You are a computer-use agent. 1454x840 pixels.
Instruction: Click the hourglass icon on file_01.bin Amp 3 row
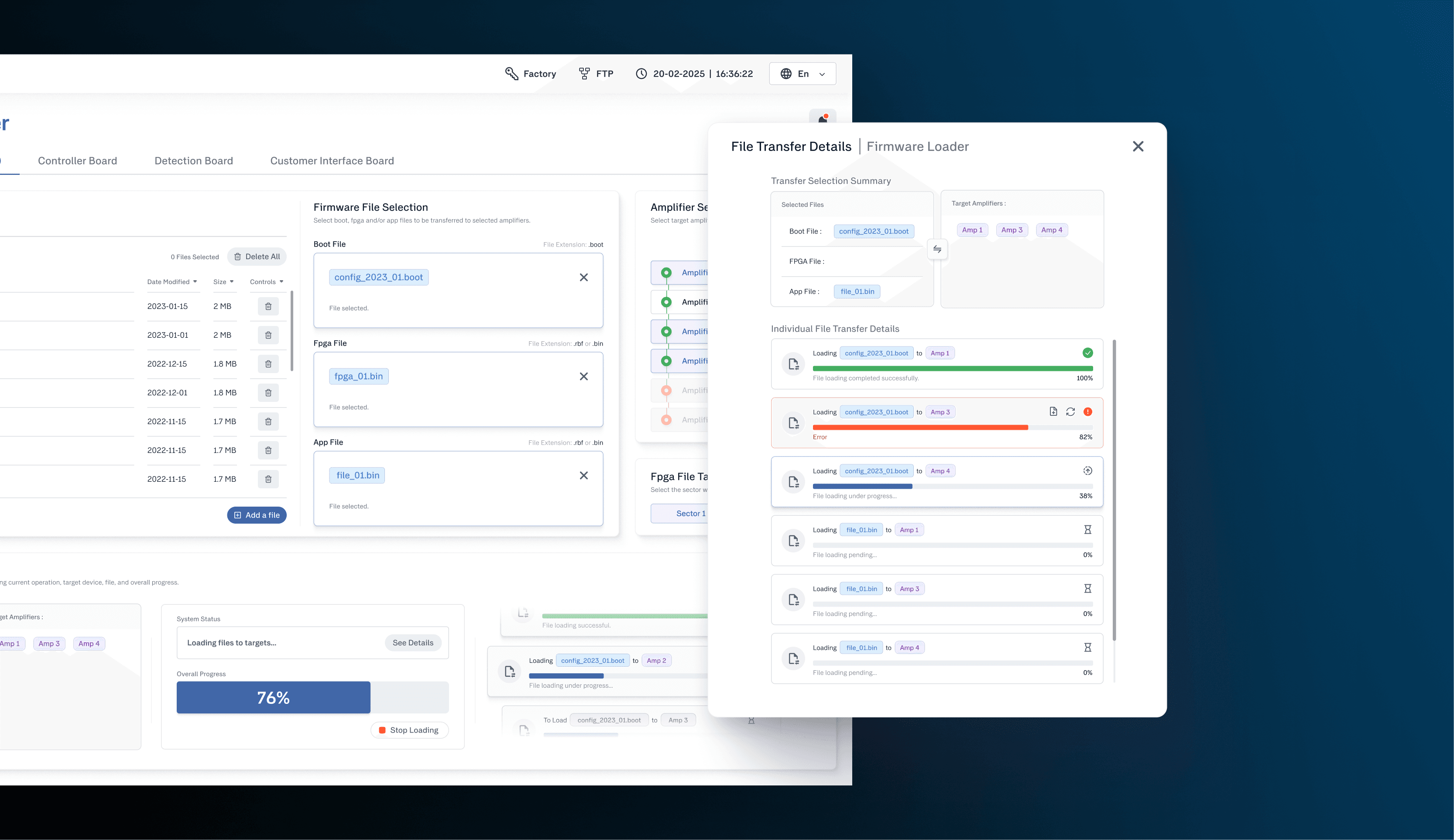coord(1088,589)
